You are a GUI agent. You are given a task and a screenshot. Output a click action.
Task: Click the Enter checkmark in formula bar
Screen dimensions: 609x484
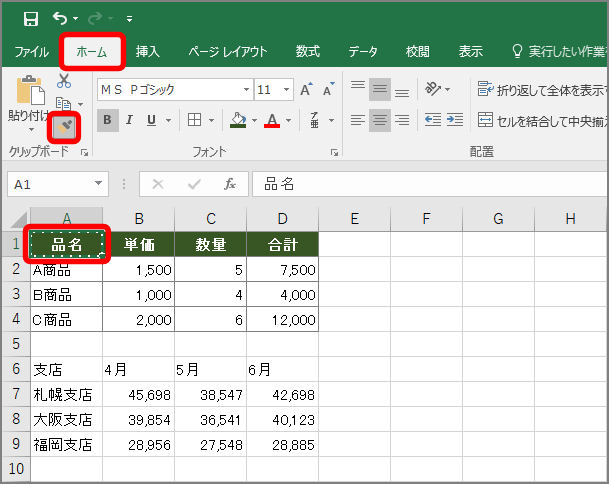coord(194,184)
